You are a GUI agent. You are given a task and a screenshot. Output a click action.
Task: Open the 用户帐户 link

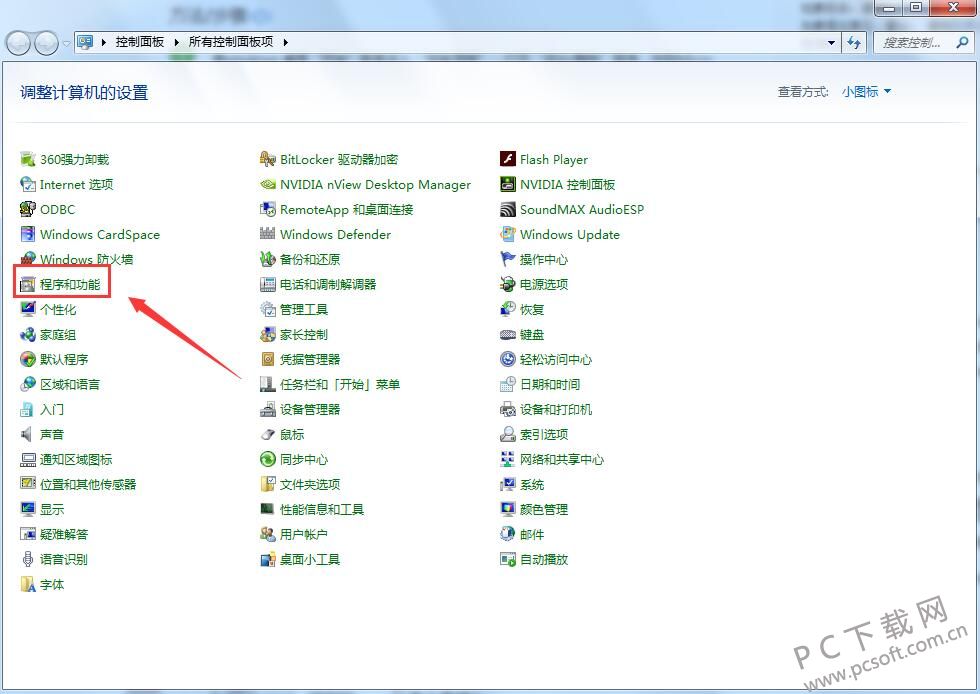point(304,535)
